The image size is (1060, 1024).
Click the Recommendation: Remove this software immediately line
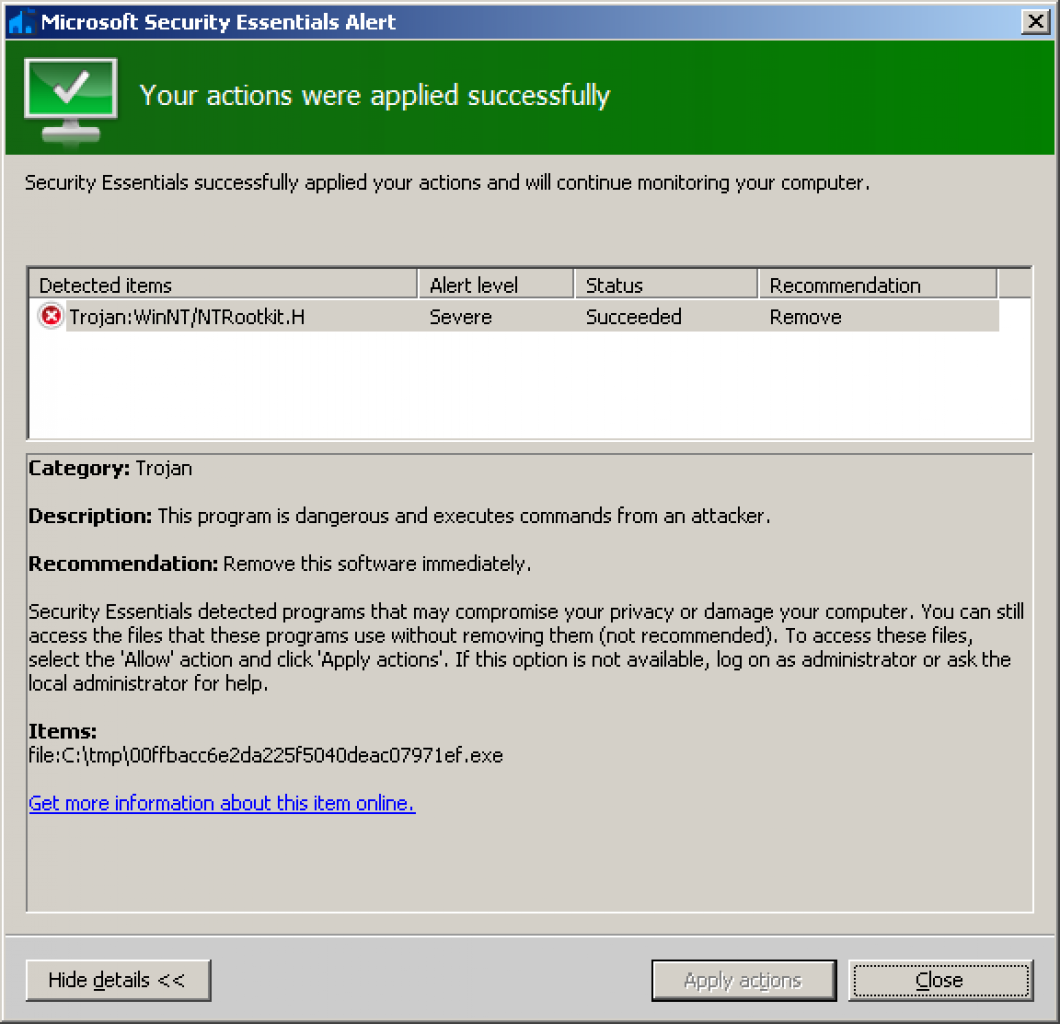click(x=280, y=563)
